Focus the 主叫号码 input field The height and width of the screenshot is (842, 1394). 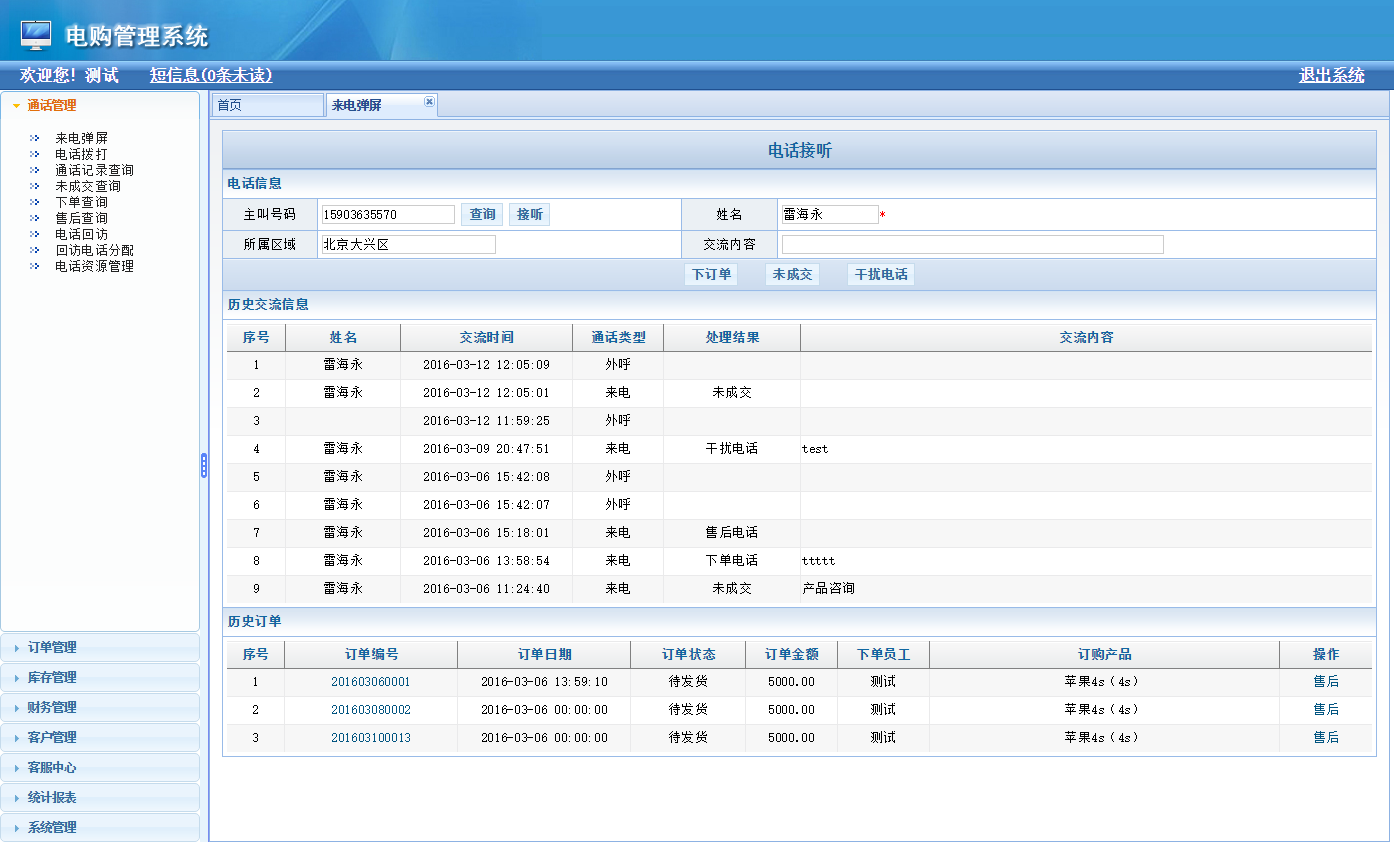pyautogui.click(x=388, y=214)
